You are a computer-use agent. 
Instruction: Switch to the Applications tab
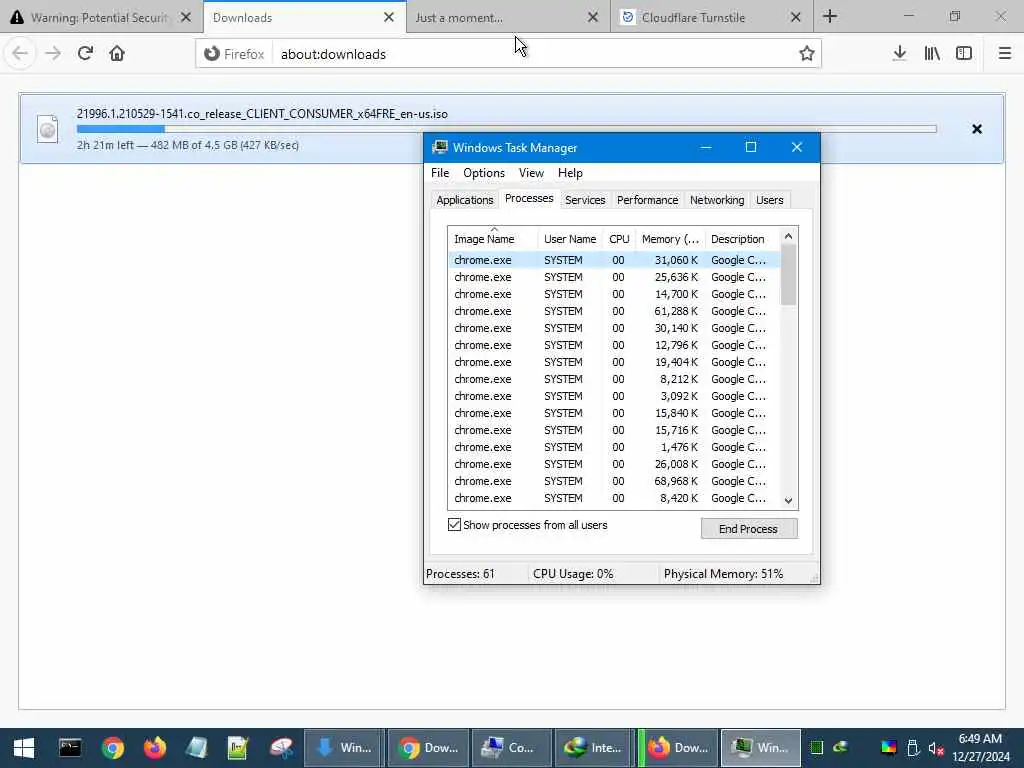464,200
